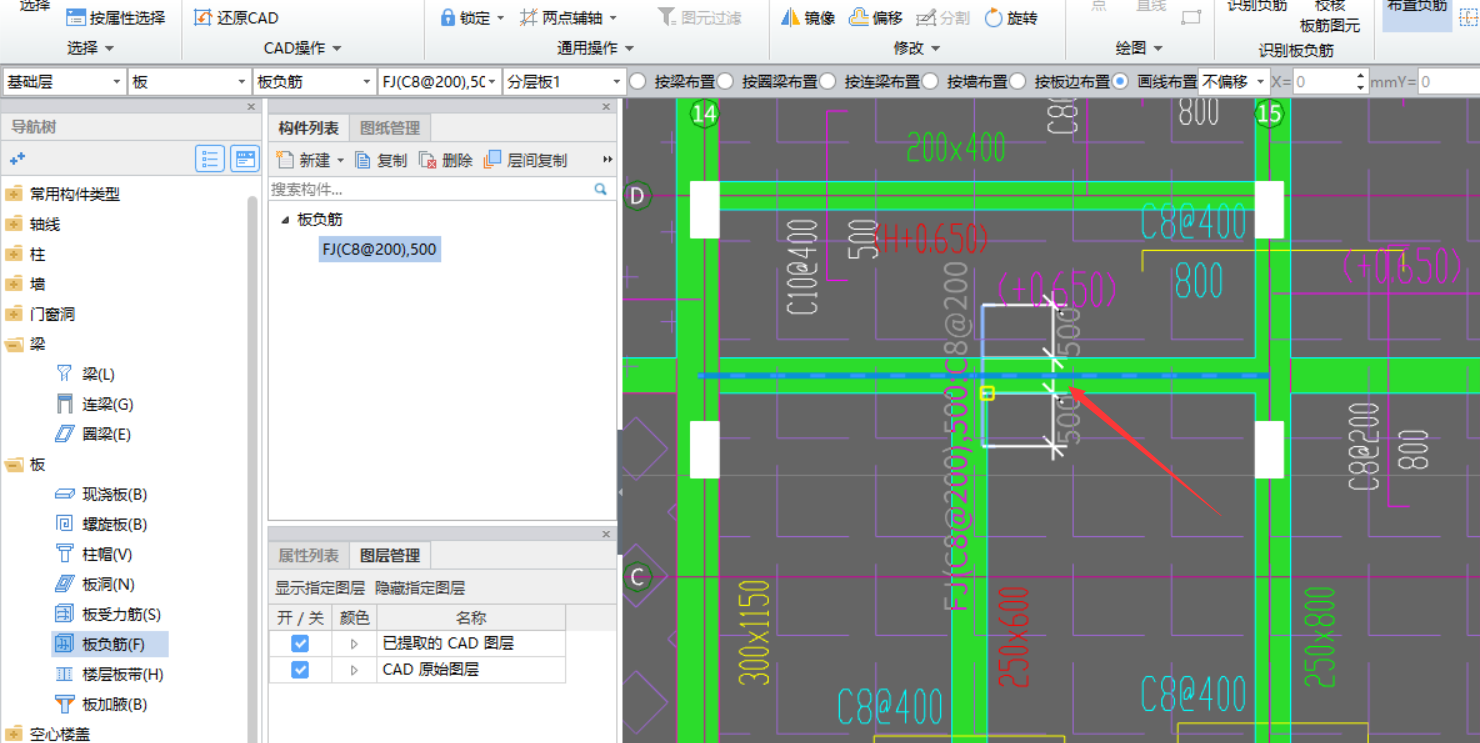This screenshot has width=1480, height=743.
Task: Open the 基础层 floor dropdown
Action: [x=64, y=82]
